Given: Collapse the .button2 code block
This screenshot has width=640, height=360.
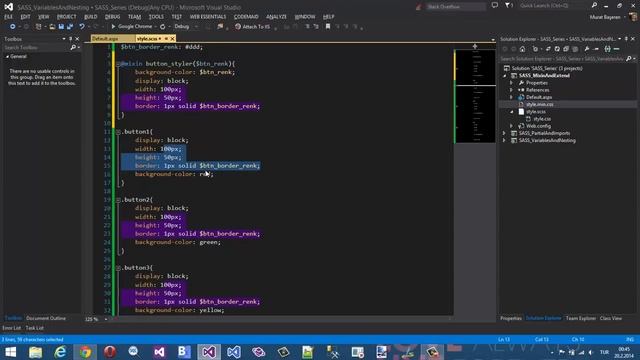Looking at the screenshot, I should [x=118, y=200].
